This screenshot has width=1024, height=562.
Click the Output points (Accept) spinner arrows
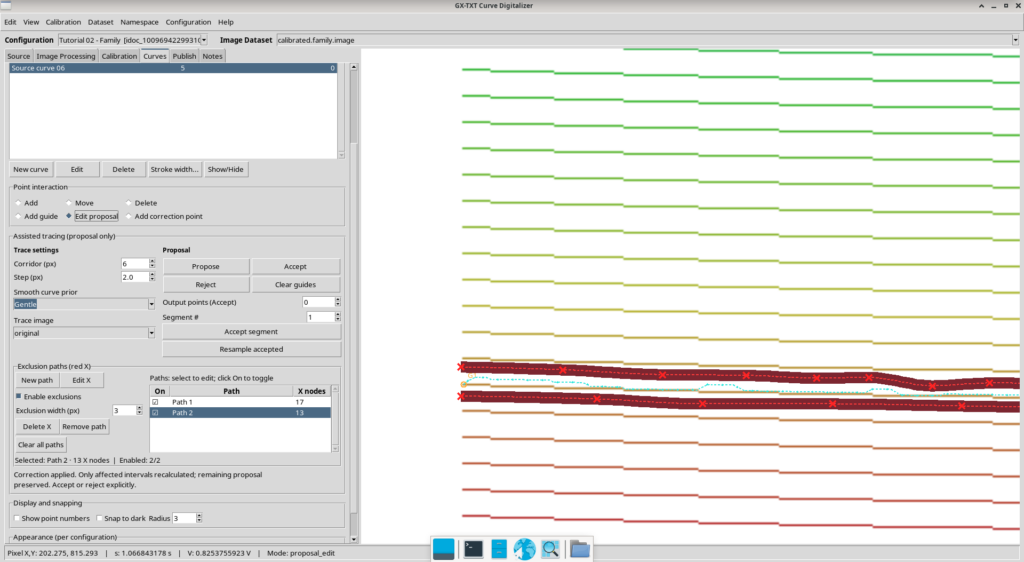tap(338, 302)
